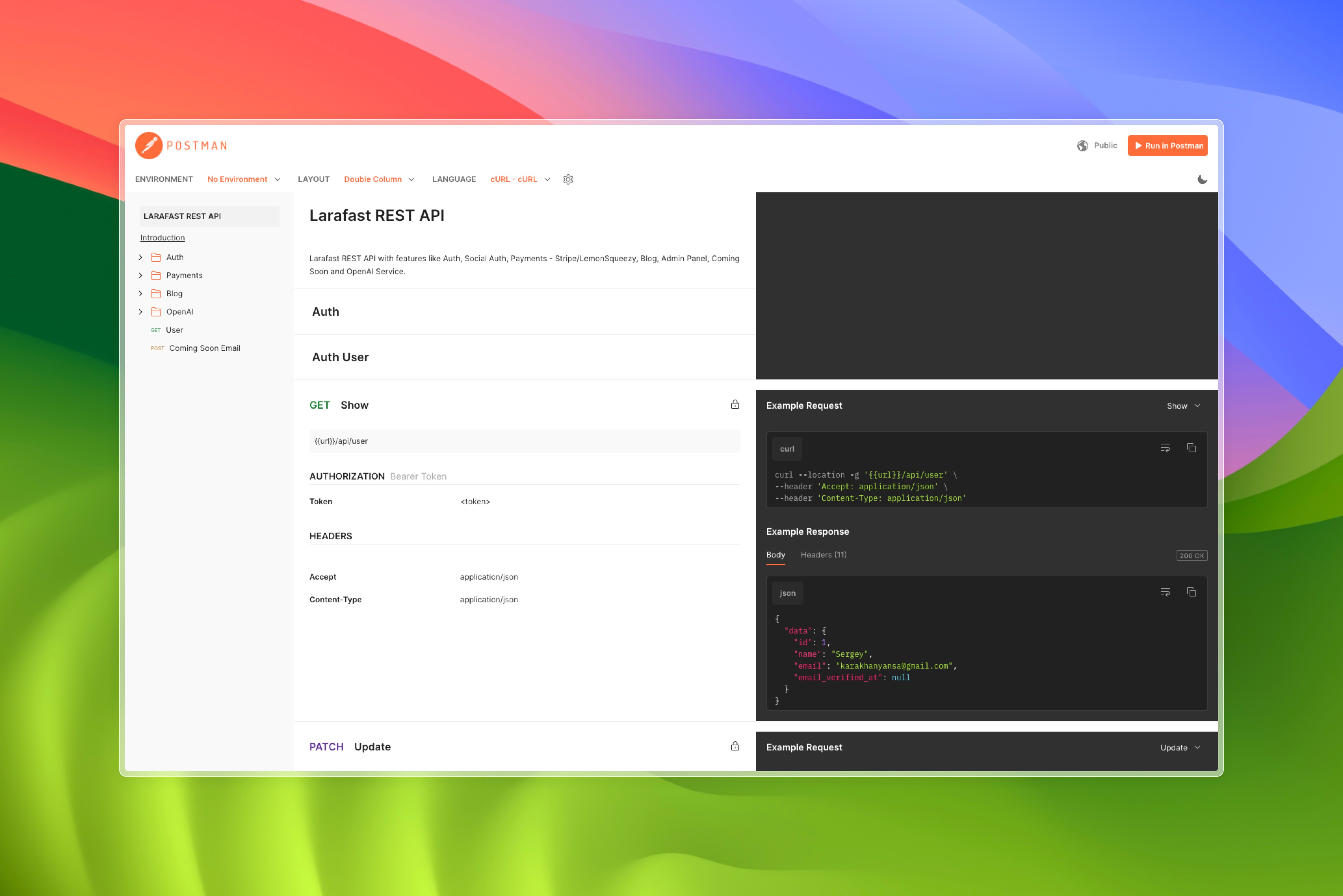Toggle dark mode moon icon

pos(1202,179)
